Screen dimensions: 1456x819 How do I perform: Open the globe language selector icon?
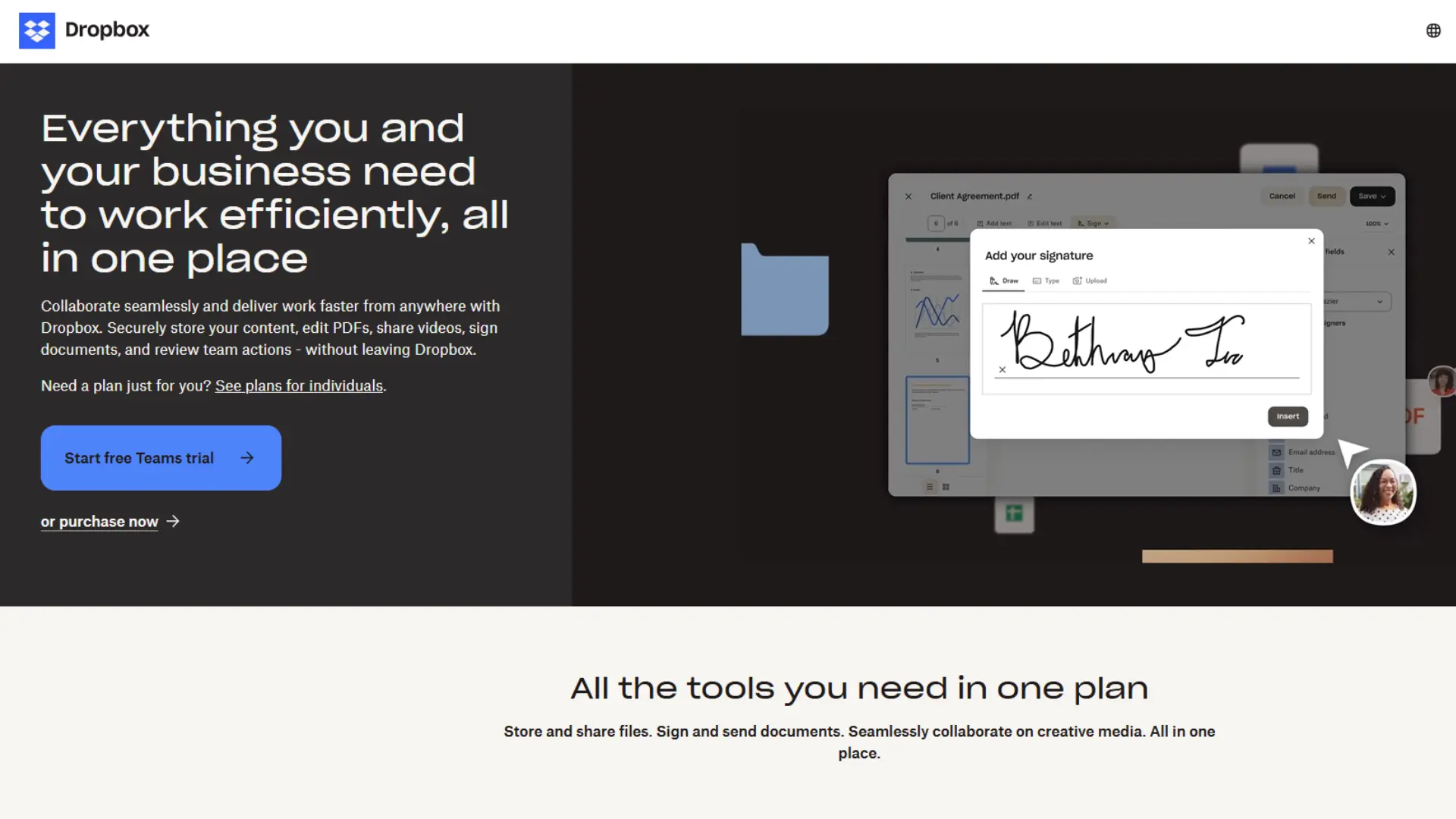pos(1432,30)
